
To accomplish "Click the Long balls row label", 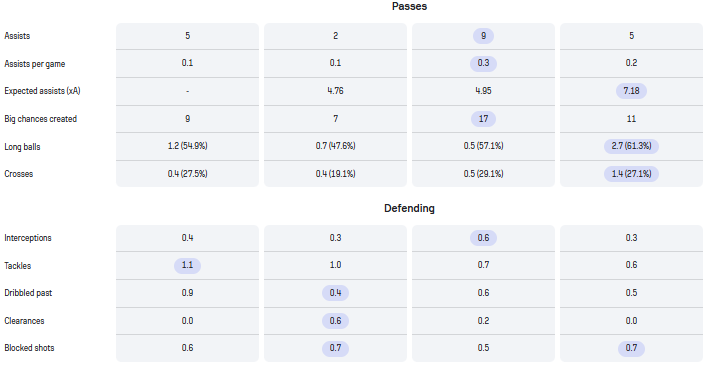I will [22, 147].
